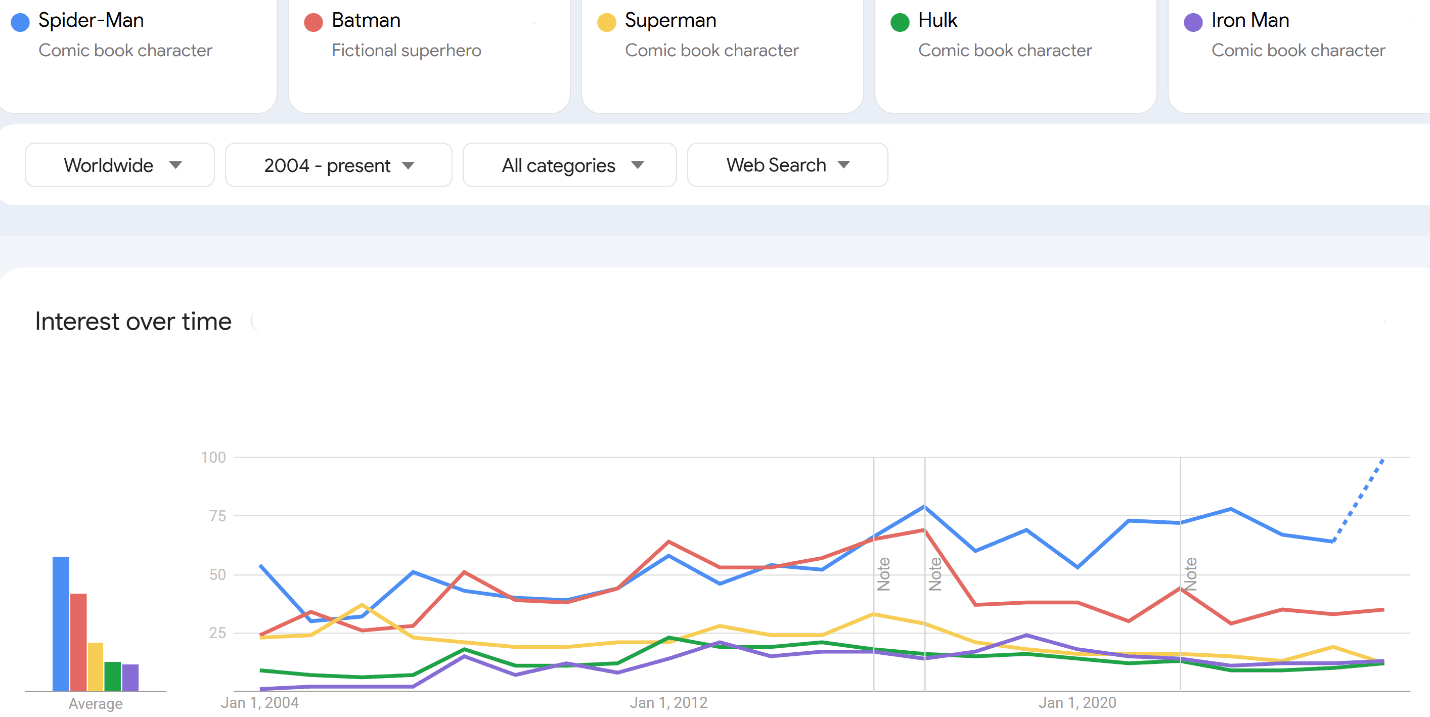Select the Iron Man search term card

point(1299,55)
